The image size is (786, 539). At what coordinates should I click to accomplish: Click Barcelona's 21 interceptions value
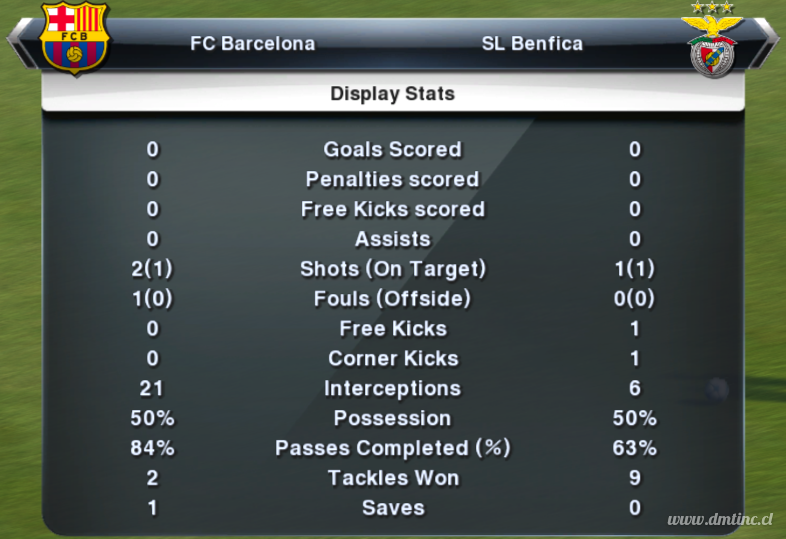[x=151, y=389]
